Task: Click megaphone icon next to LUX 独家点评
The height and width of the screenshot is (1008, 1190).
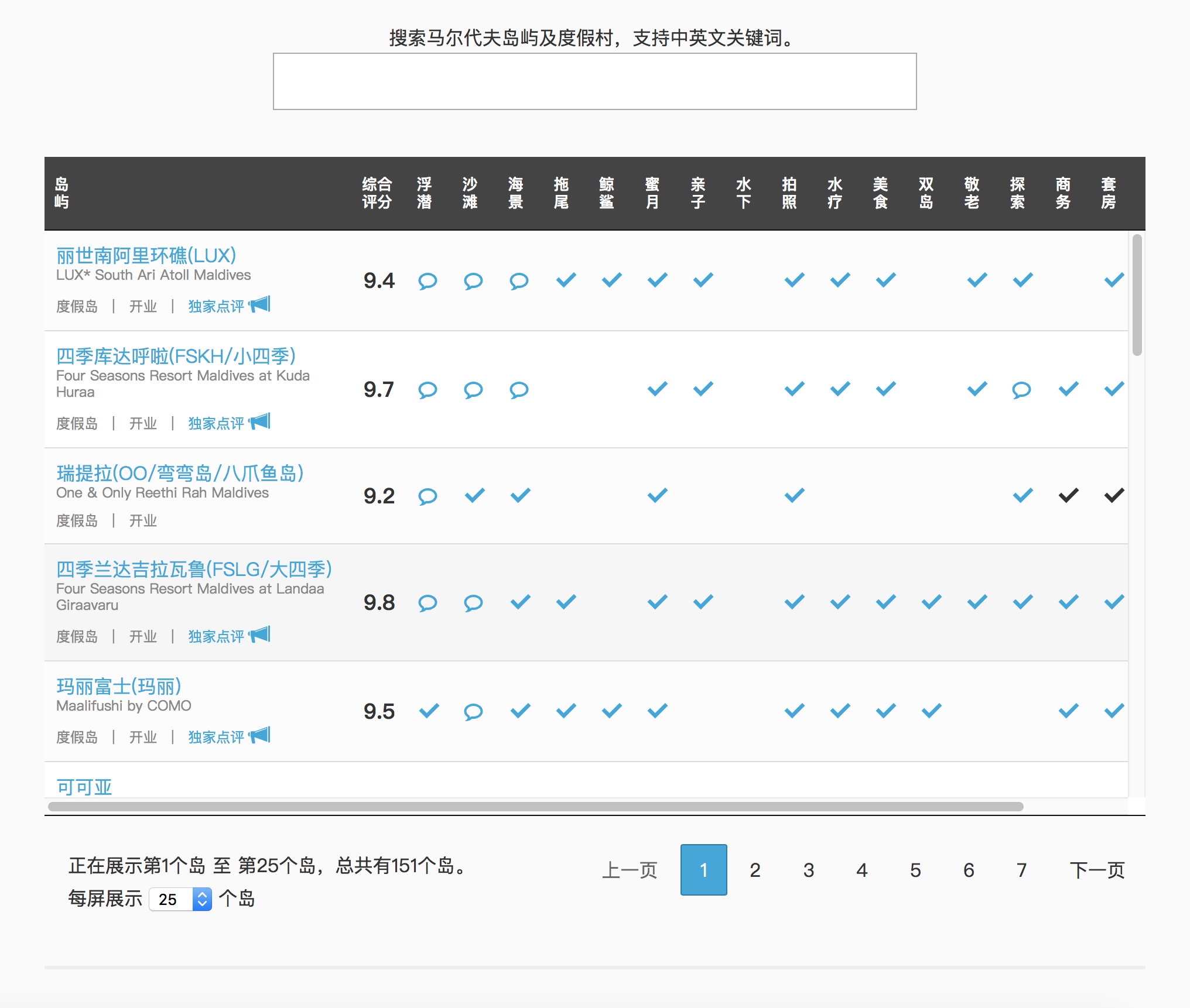Action: coord(259,304)
